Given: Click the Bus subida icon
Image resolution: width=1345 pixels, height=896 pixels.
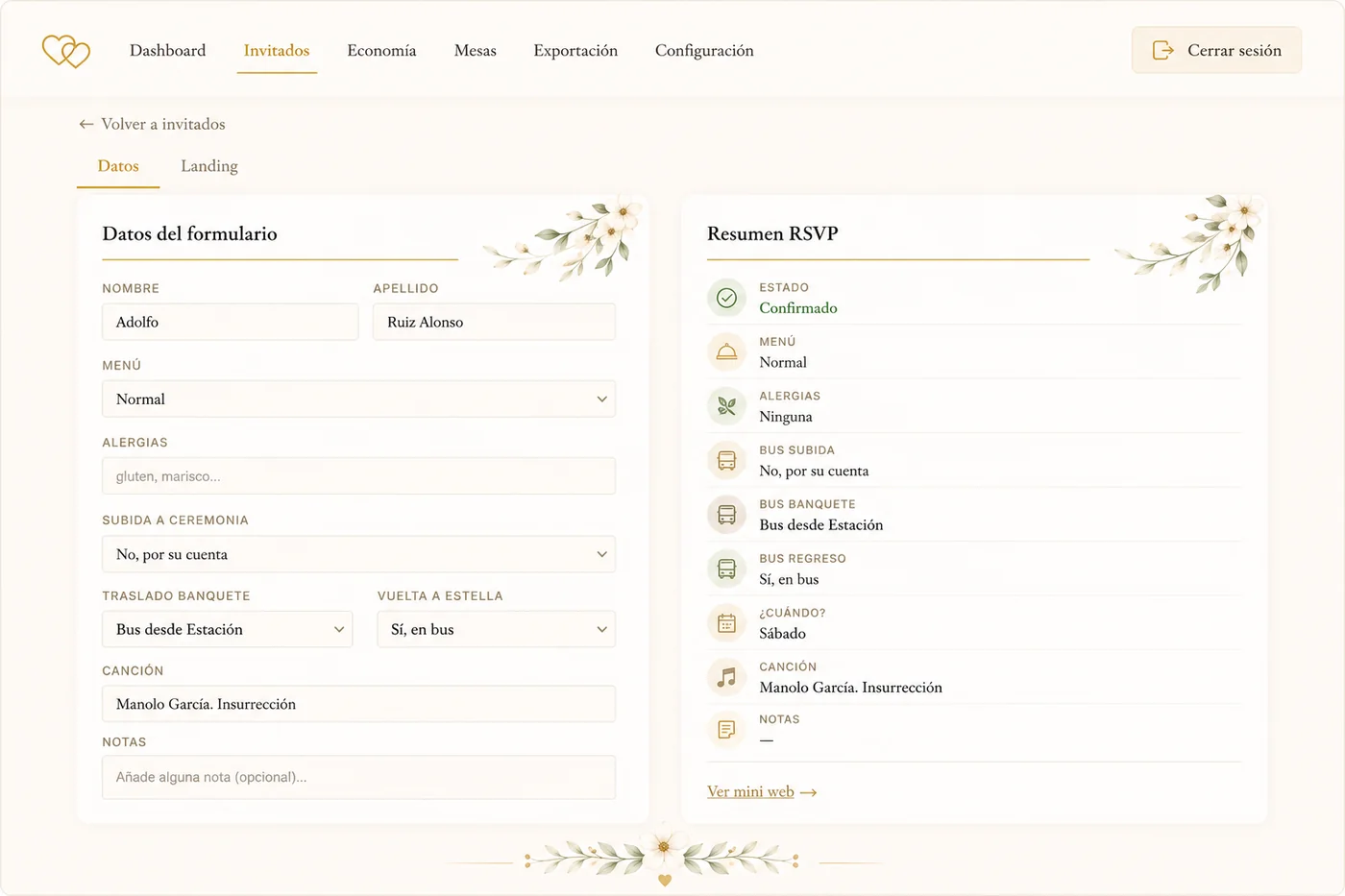Looking at the screenshot, I should [x=727, y=461].
